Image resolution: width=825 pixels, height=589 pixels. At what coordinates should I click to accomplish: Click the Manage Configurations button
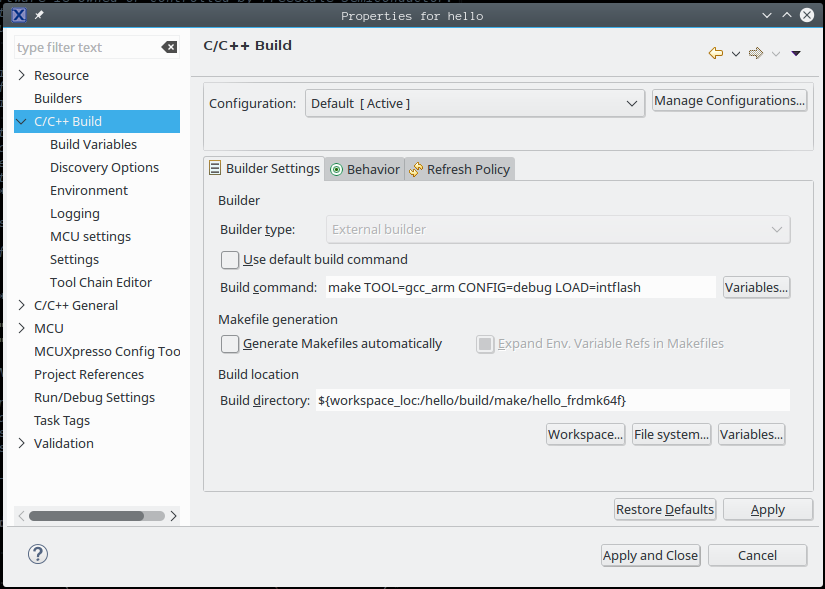(x=729, y=101)
